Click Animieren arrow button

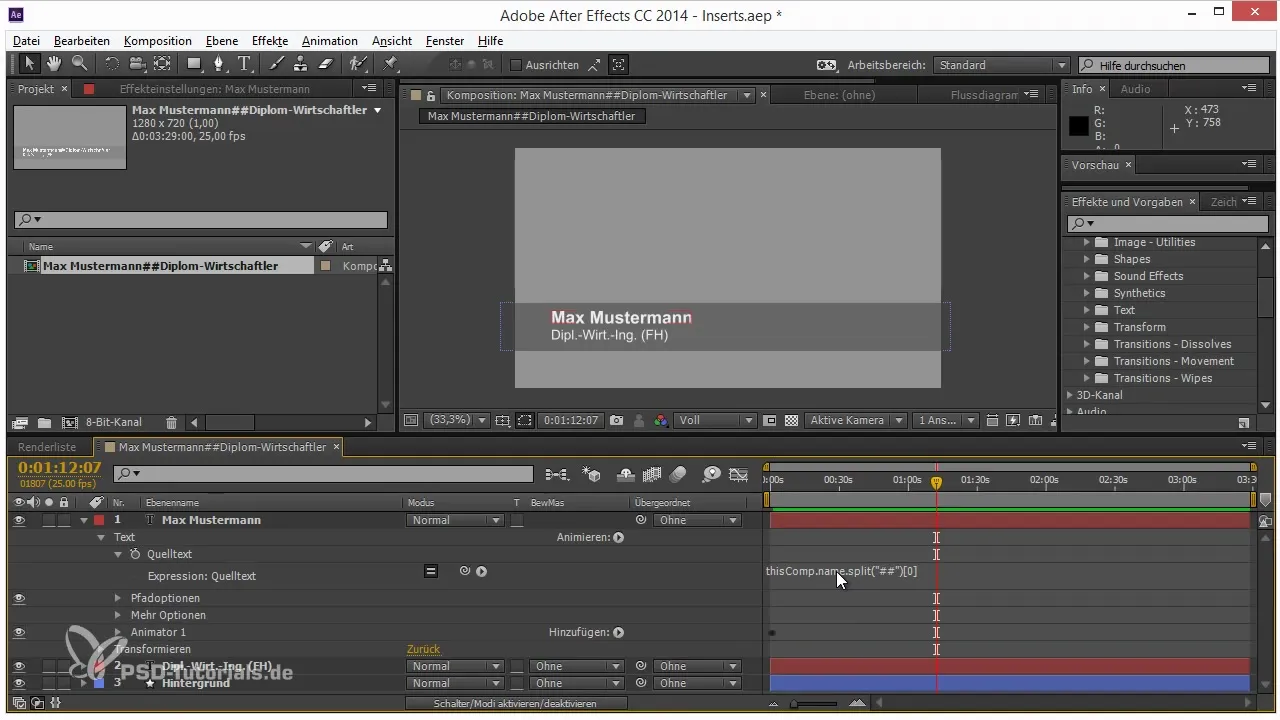(x=618, y=537)
